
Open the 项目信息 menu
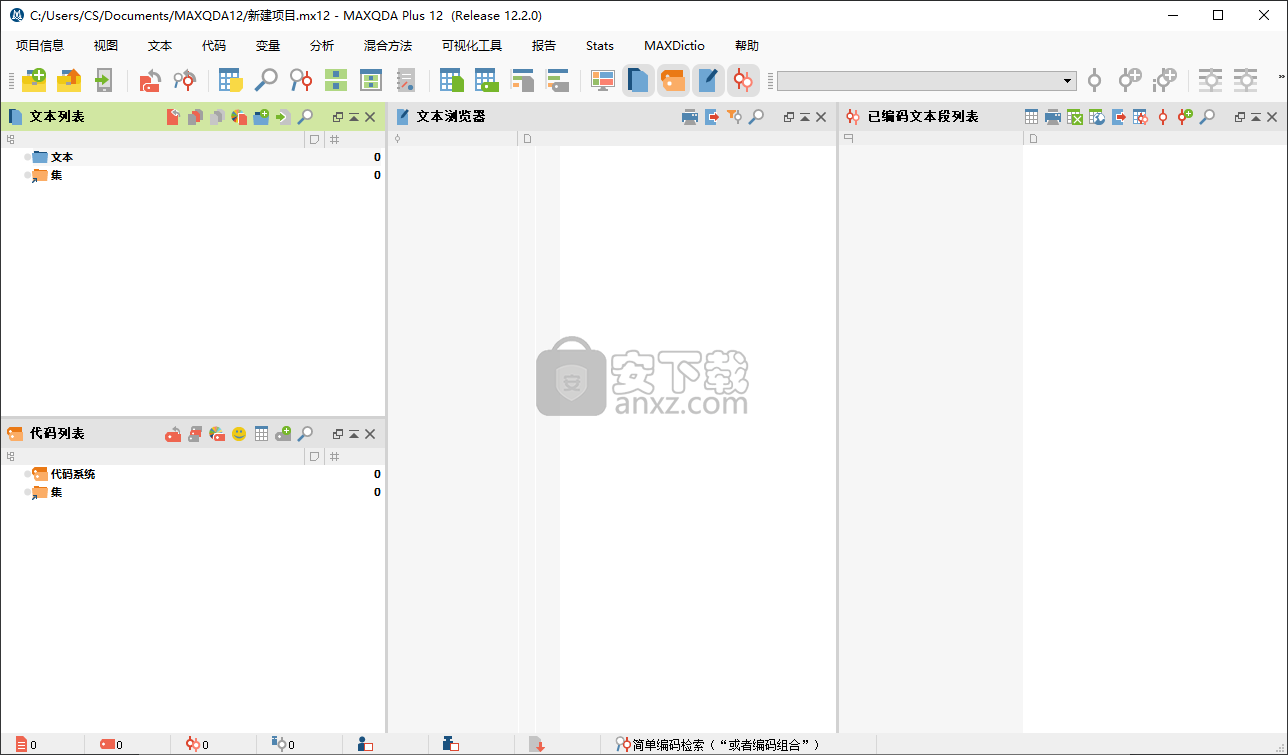pos(40,46)
